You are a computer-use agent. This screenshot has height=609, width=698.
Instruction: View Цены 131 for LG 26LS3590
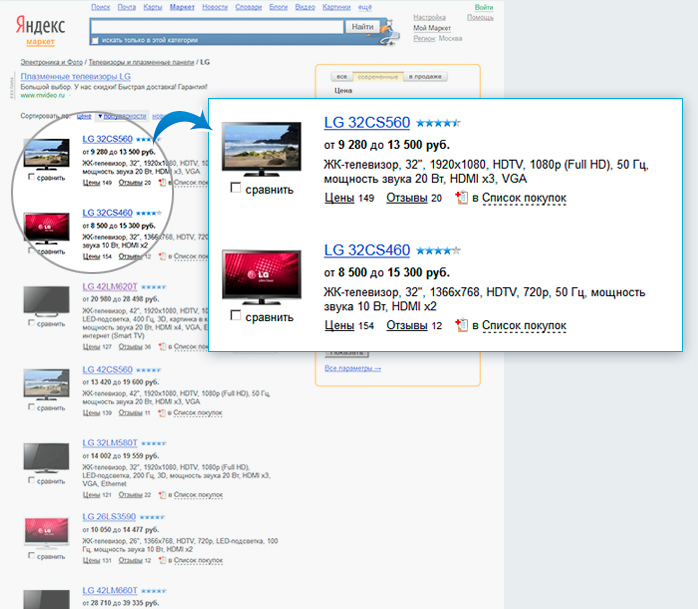click(x=97, y=560)
